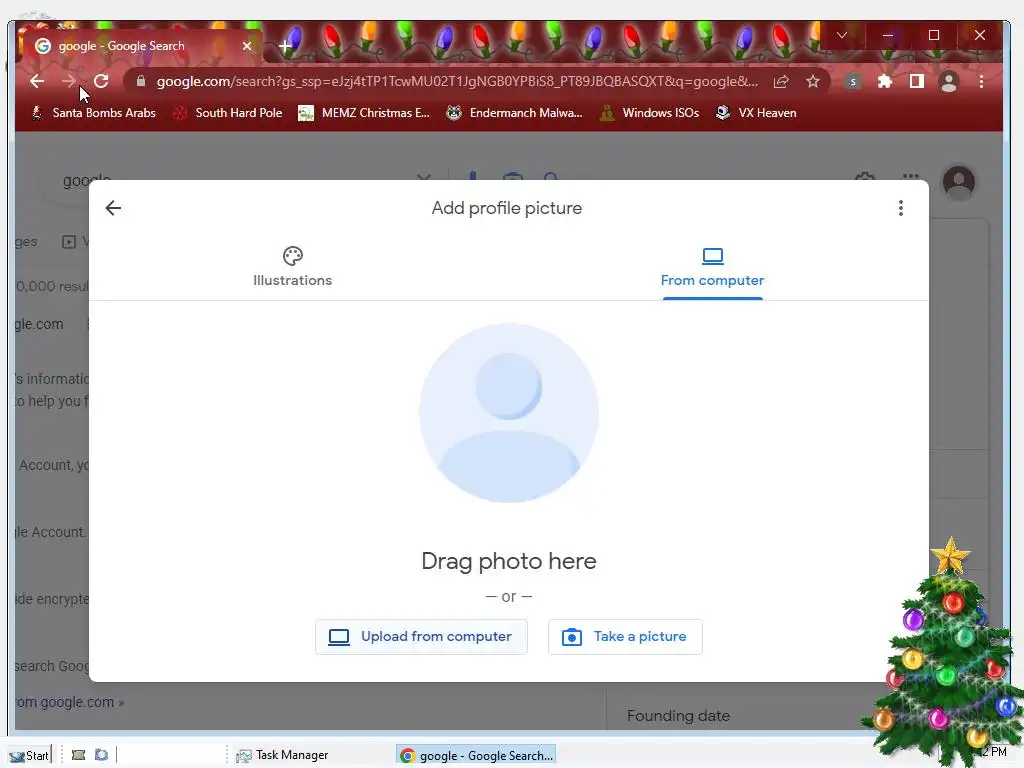The image size is (1024, 768).
Task: Bookmark this page with the star icon
Action: coord(812,81)
